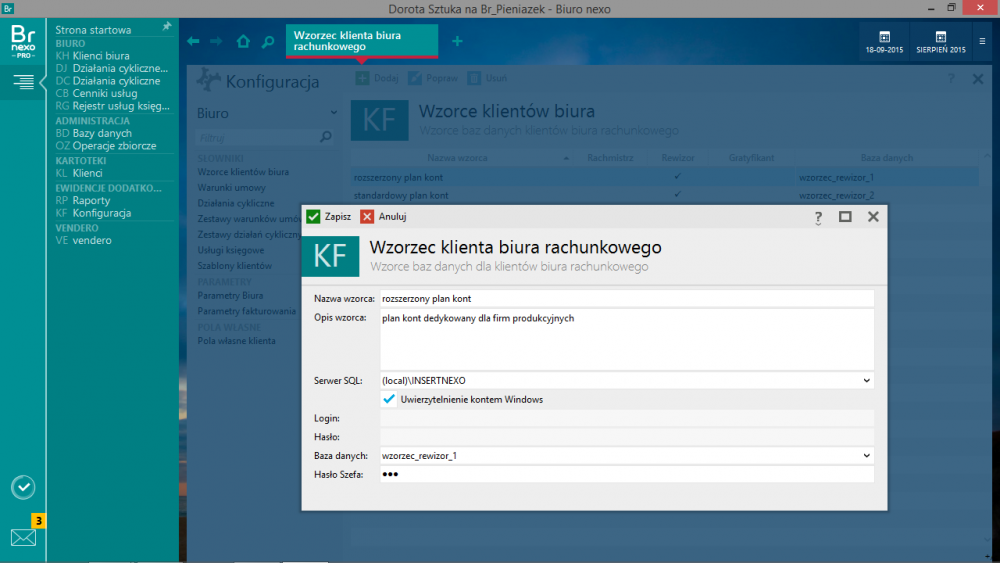
Task: Open the calendar date 18-09-2015 button
Action: tap(884, 42)
